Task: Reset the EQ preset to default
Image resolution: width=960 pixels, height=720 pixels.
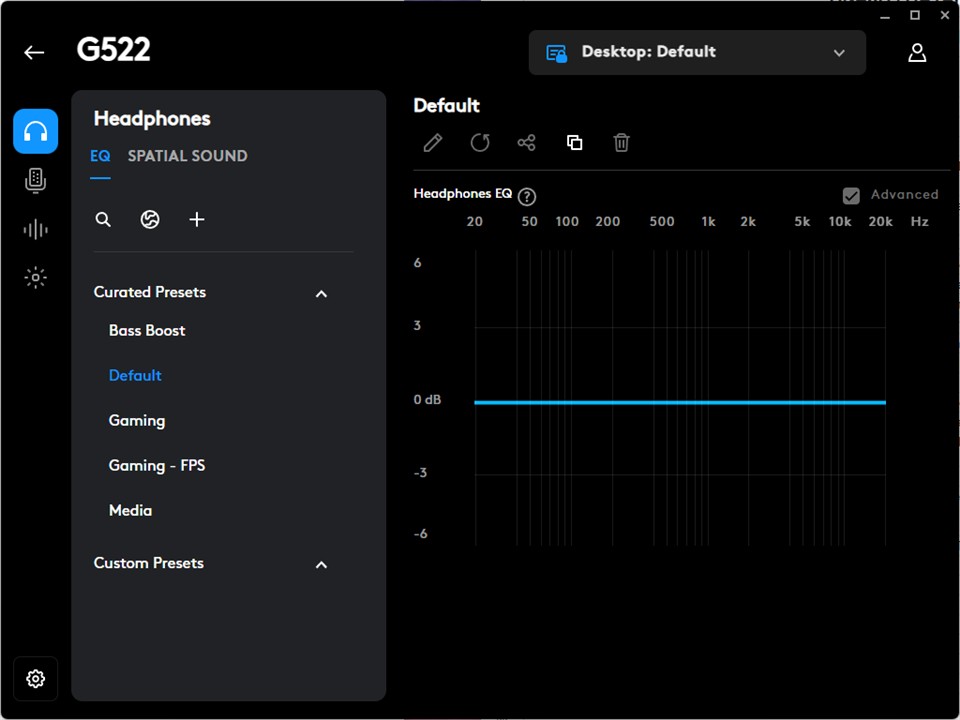Action: point(480,143)
